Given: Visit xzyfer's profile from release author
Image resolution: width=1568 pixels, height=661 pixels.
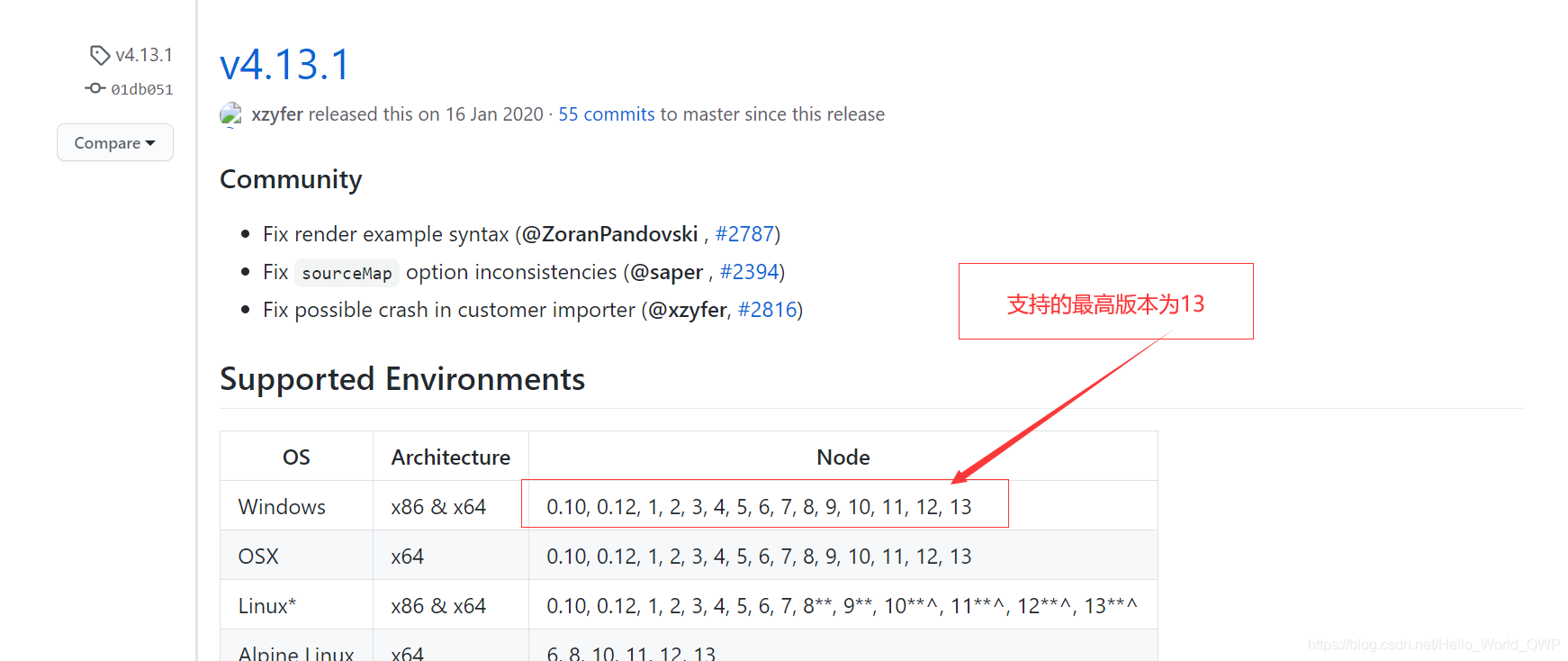Looking at the screenshot, I should point(277,114).
